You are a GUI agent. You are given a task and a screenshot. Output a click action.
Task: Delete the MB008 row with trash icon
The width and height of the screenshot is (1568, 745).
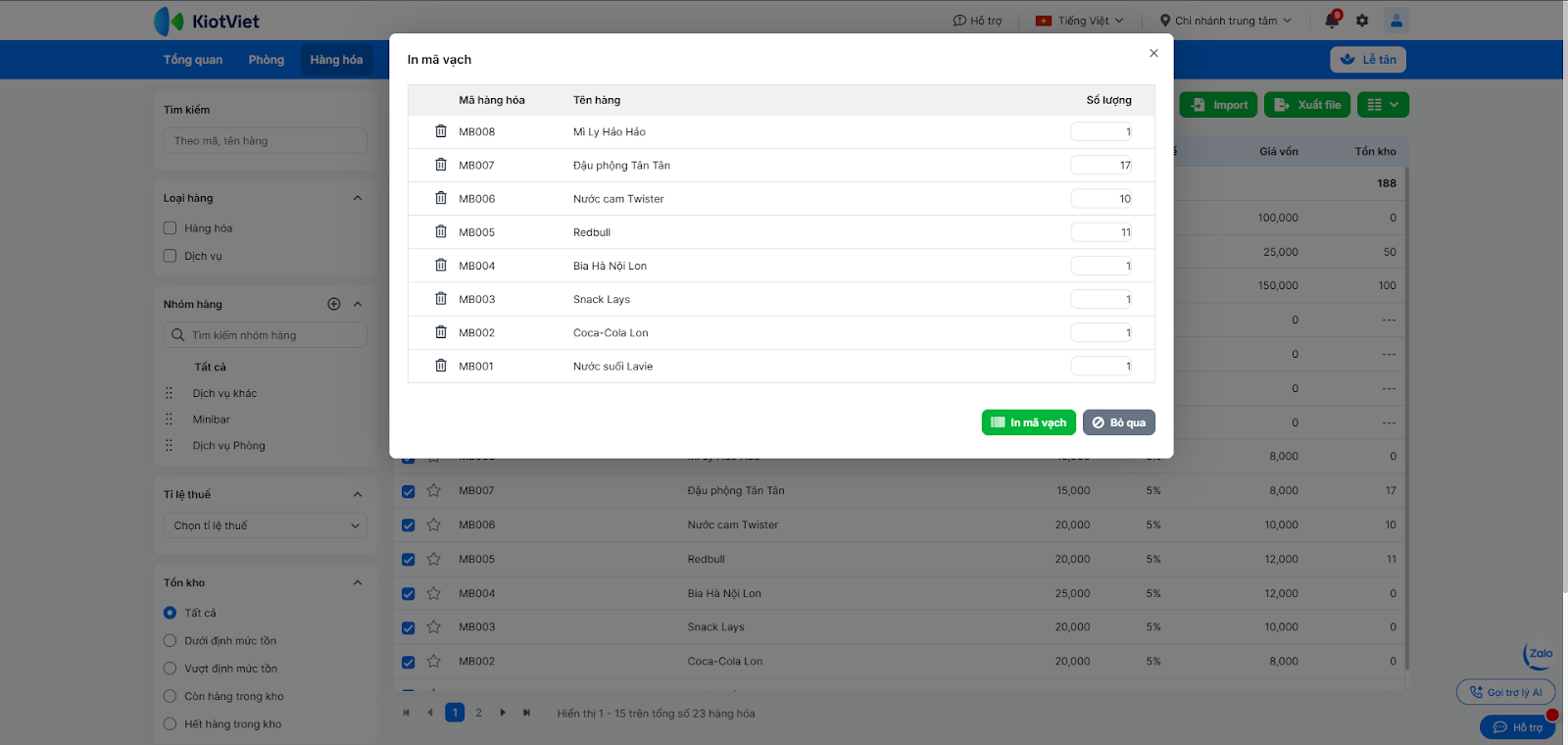(x=441, y=131)
